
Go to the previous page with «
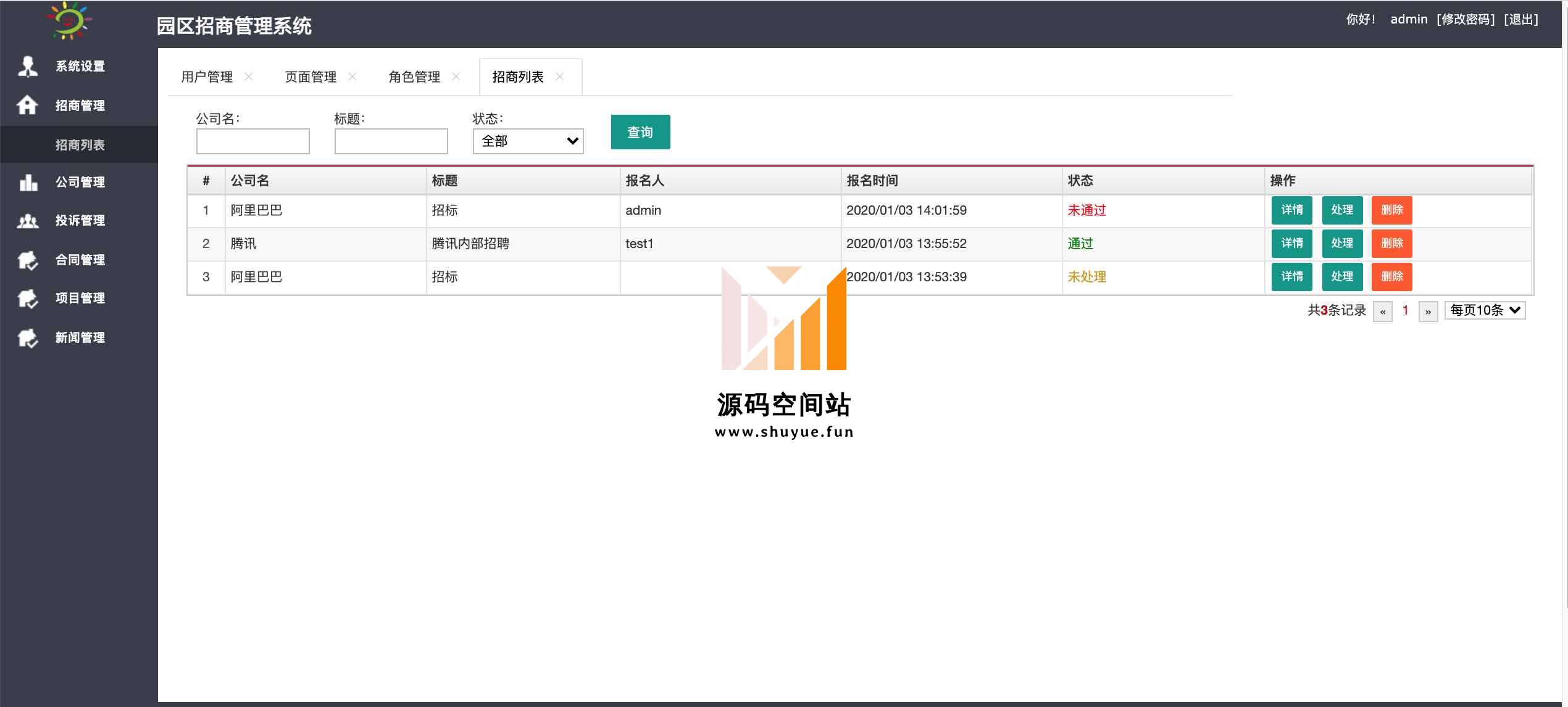coord(1382,312)
